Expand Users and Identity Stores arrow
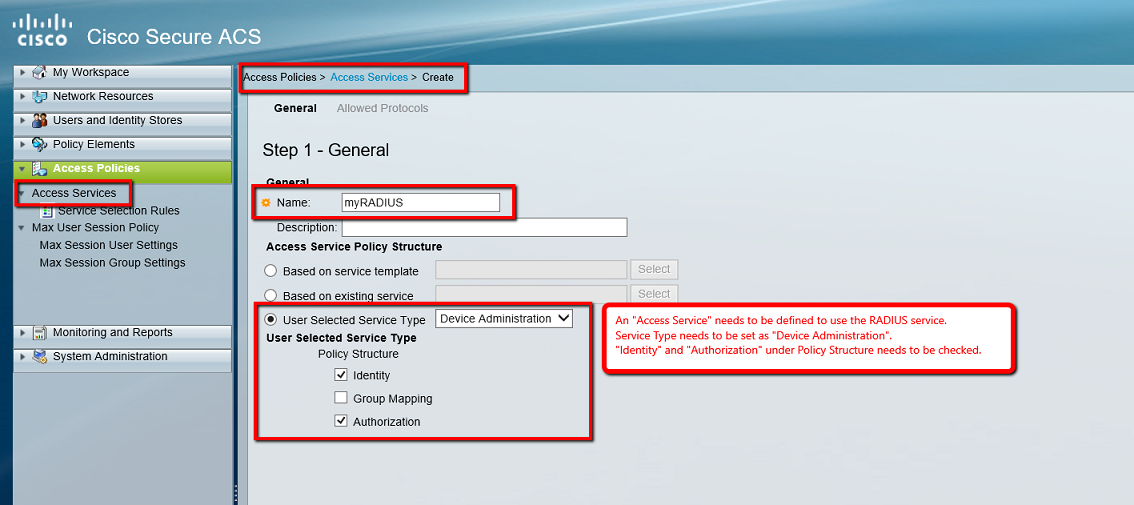This screenshot has width=1134, height=505. click(23, 121)
